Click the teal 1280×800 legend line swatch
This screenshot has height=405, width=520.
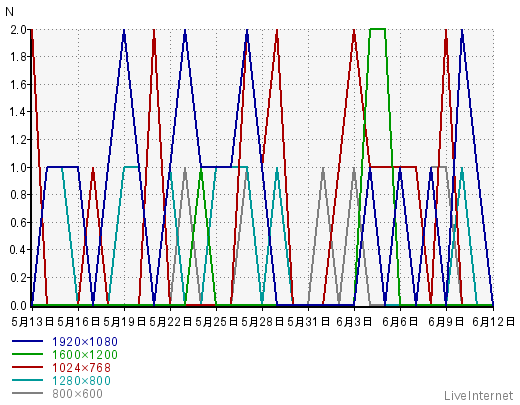(x=27, y=380)
